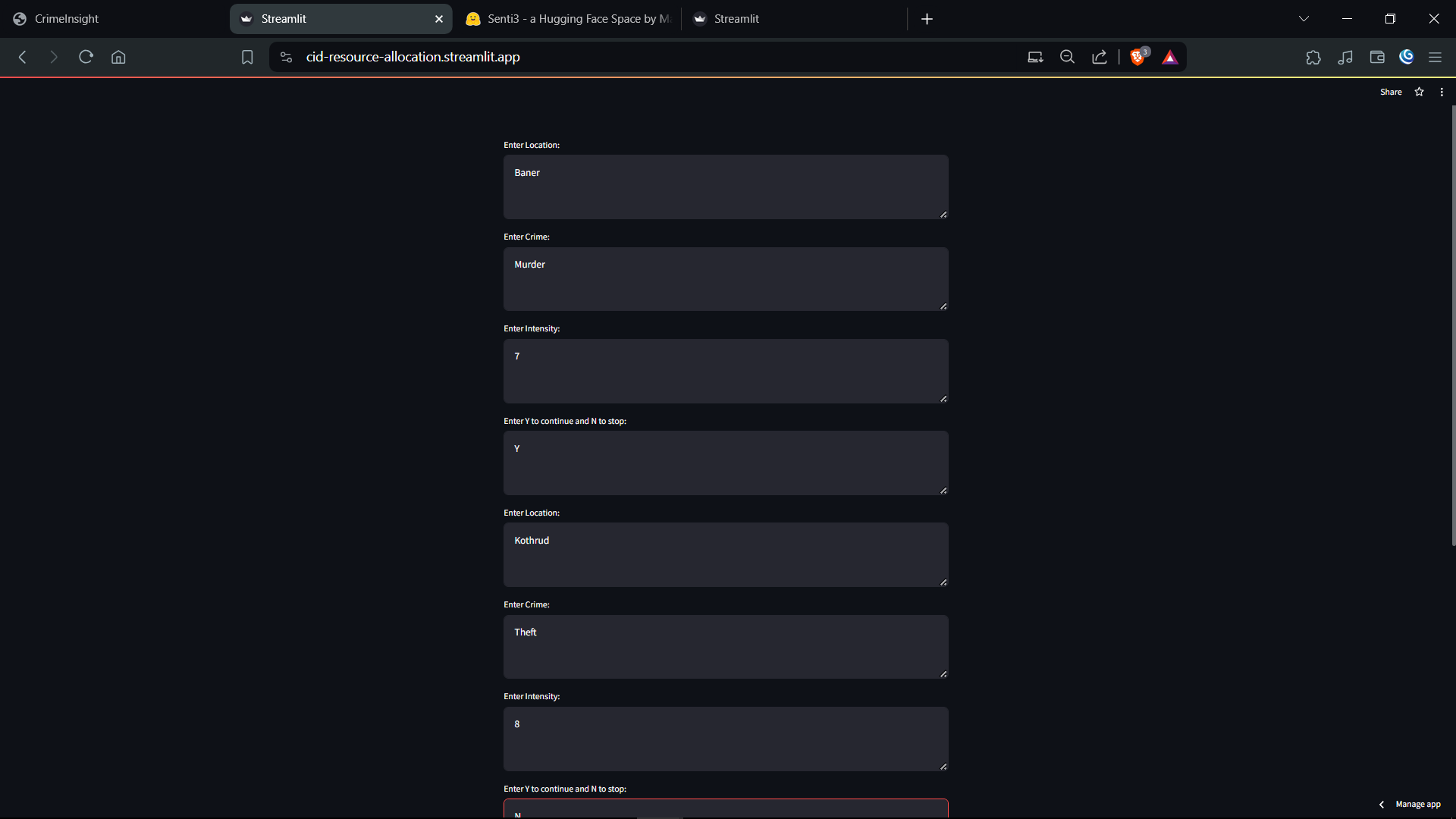Open the browser hamburger main menu
Viewport: 1456px width, 819px height.
pyautogui.click(x=1435, y=57)
